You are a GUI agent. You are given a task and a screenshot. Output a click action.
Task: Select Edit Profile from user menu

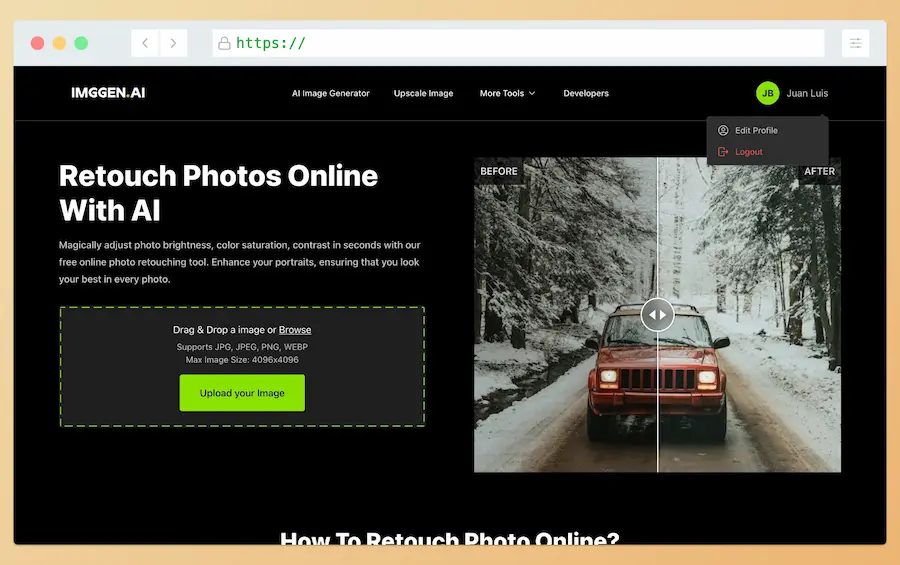(x=756, y=130)
